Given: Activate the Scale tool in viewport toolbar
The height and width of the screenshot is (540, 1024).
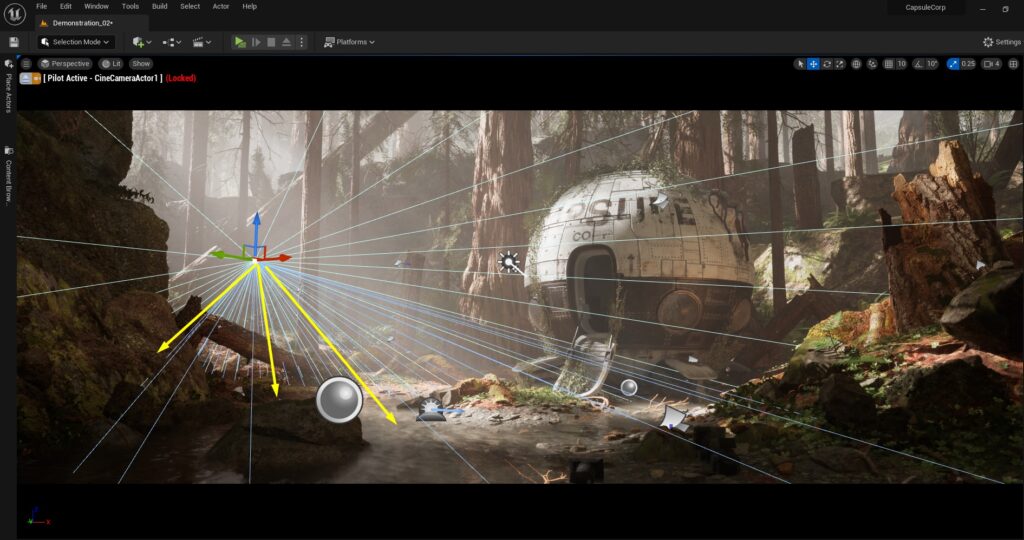Looking at the screenshot, I should 840,64.
